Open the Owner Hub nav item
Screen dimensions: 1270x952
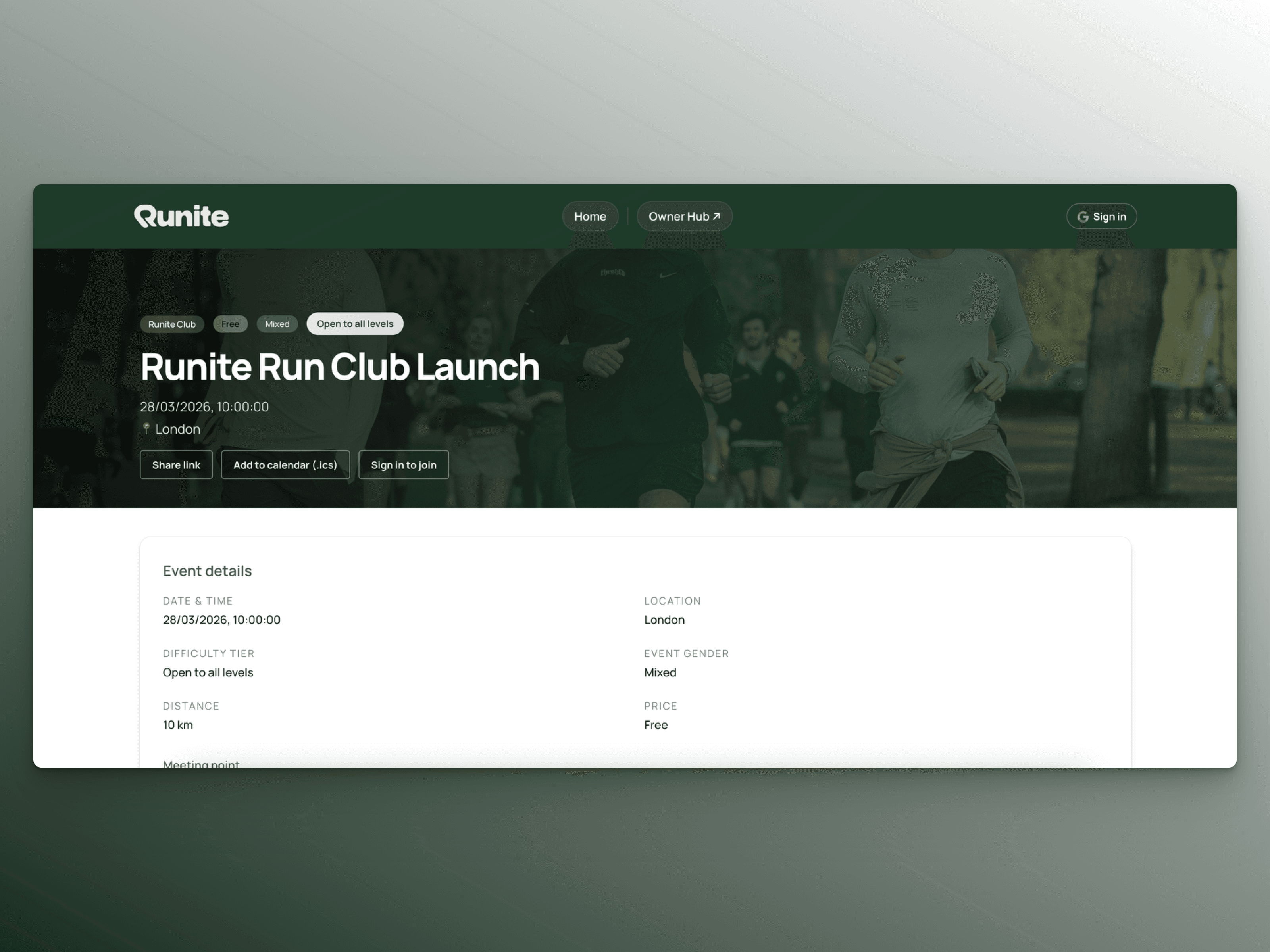(x=679, y=216)
